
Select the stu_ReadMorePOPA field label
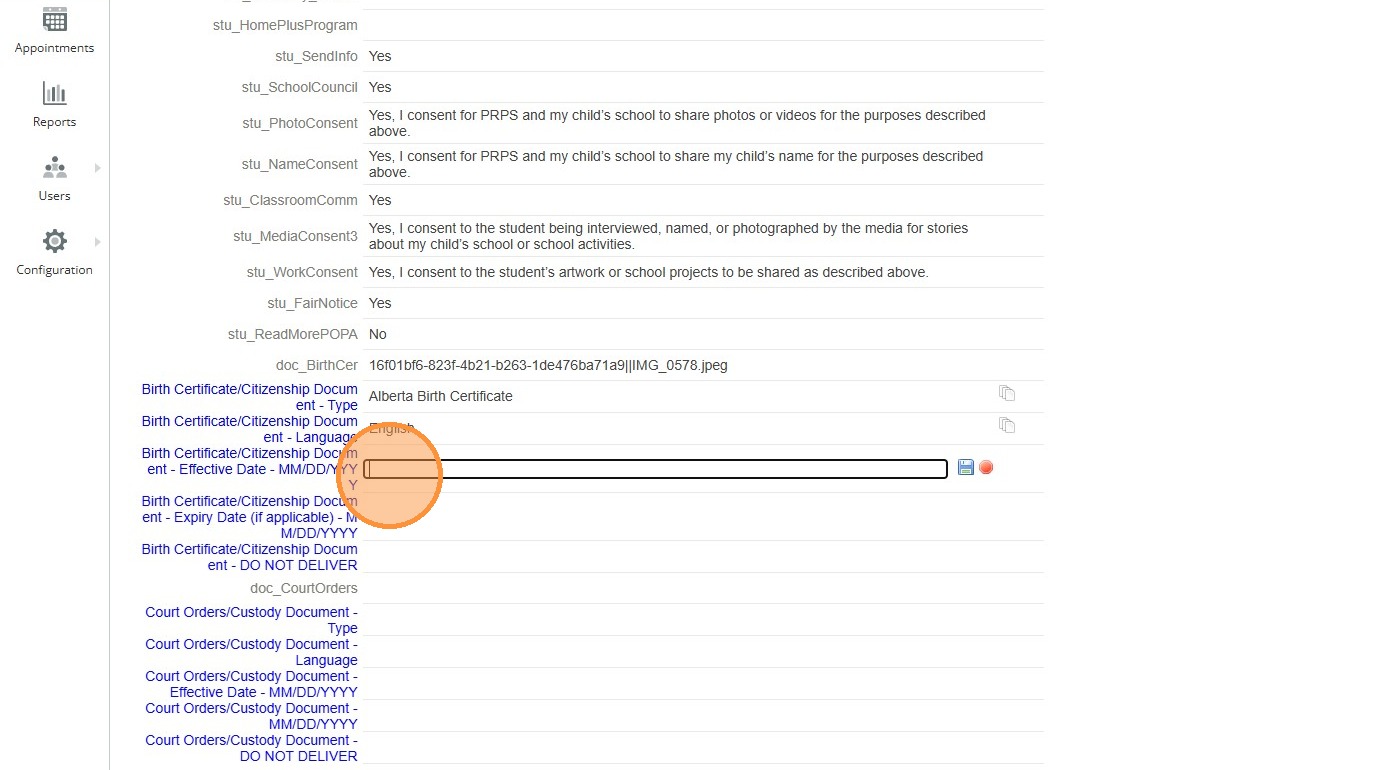point(293,334)
